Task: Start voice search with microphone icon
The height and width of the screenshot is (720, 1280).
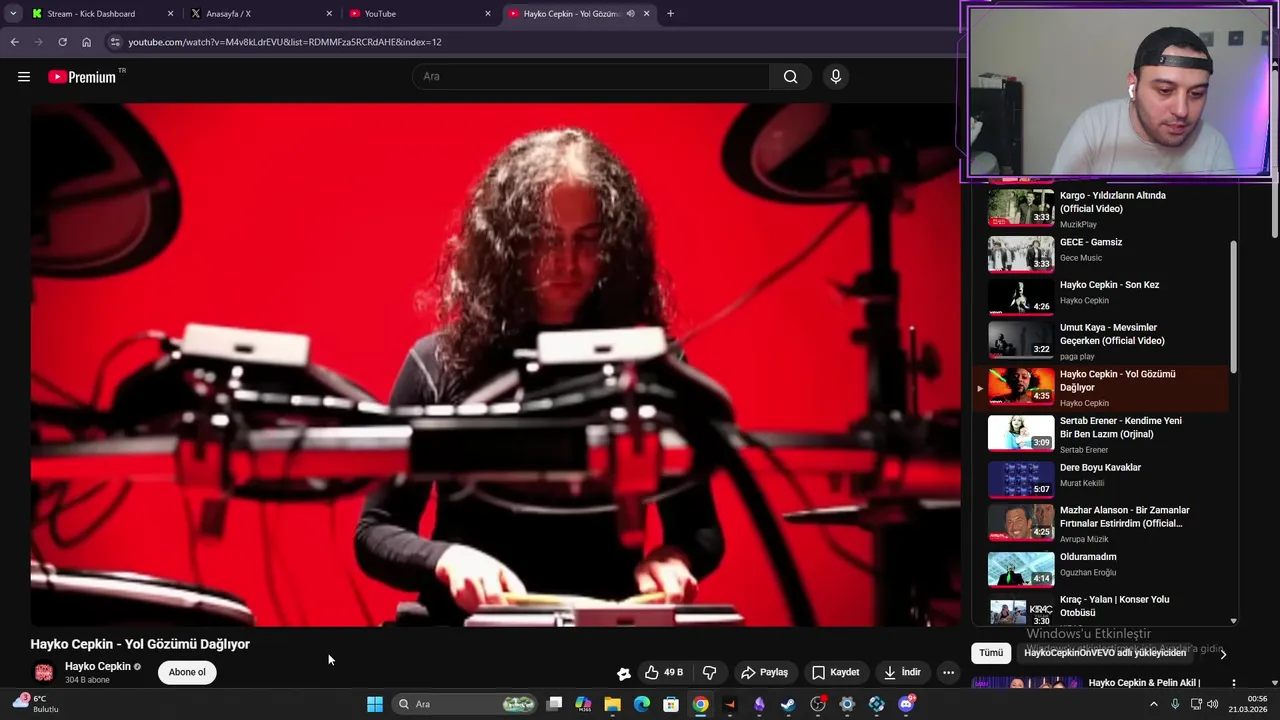Action: [x=836, y=77]
